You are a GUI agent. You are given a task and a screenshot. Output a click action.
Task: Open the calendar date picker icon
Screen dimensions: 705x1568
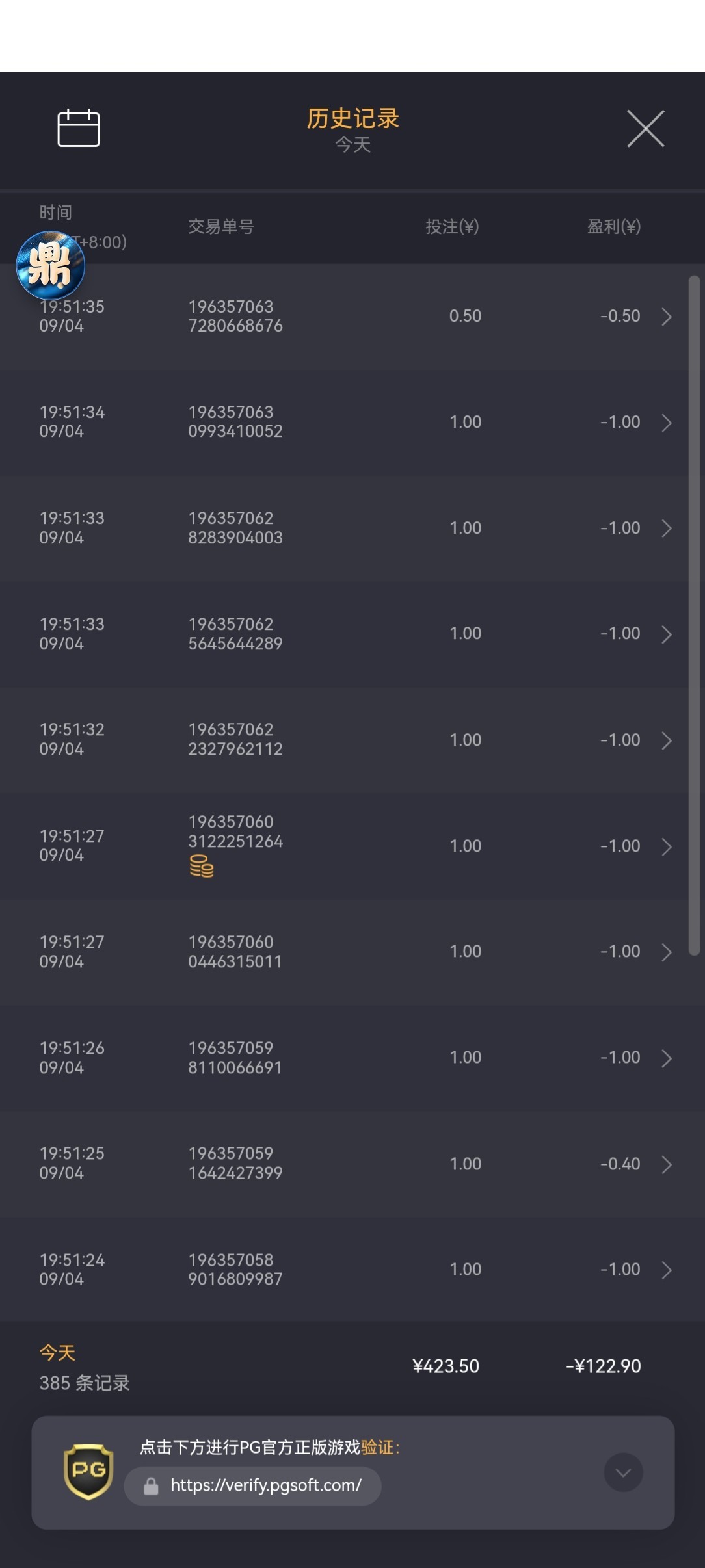79,128
